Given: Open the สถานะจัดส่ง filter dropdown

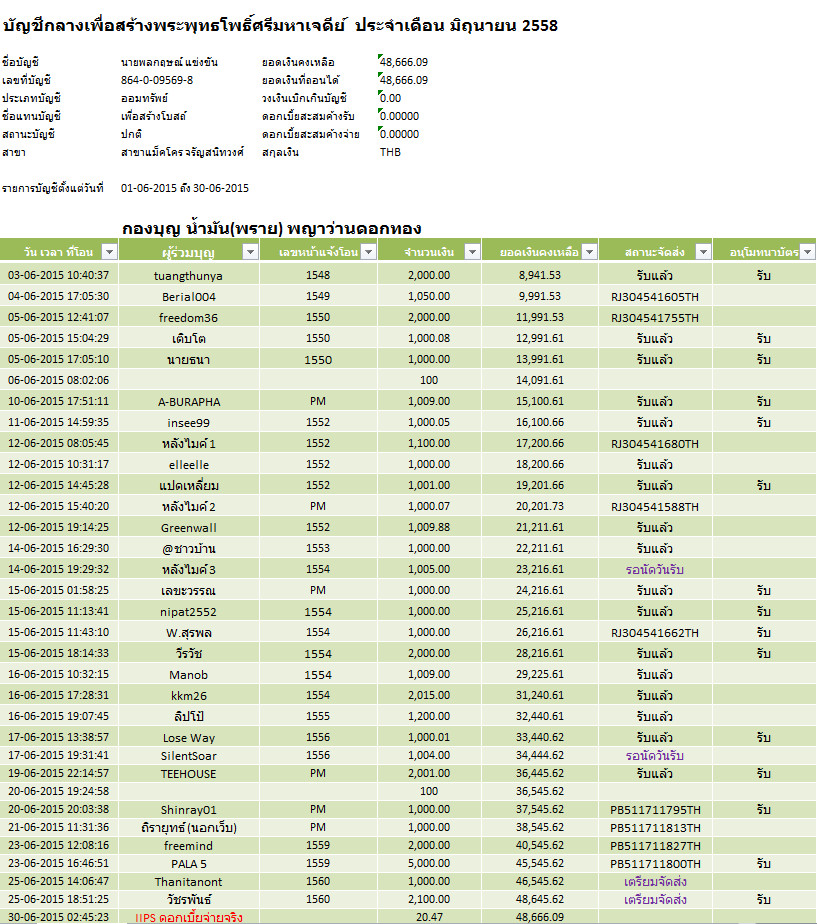Looking at the screenshot, I should tap(702, 252).
